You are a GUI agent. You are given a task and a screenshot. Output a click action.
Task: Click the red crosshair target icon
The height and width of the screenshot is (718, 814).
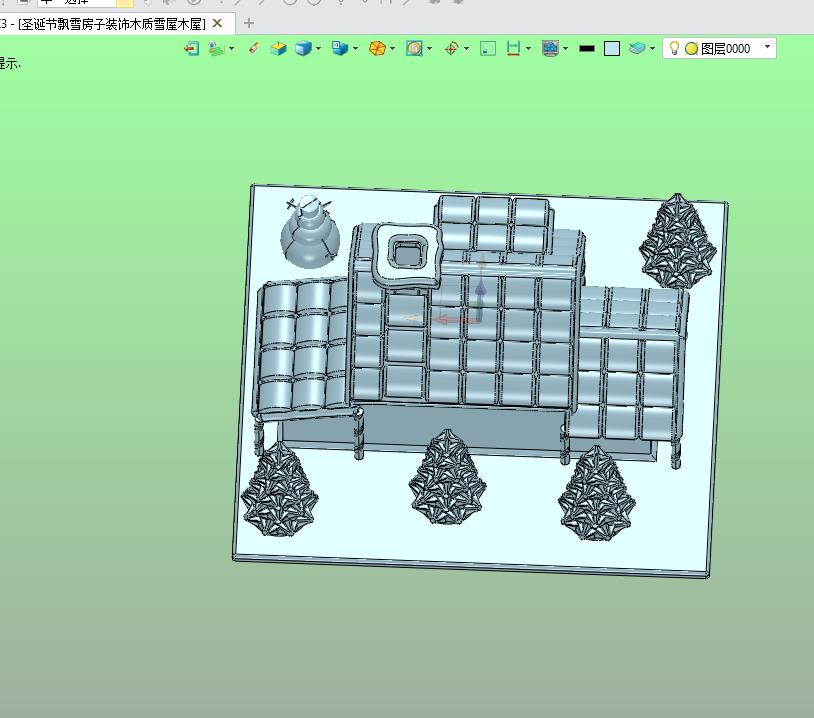pos(451,49)
